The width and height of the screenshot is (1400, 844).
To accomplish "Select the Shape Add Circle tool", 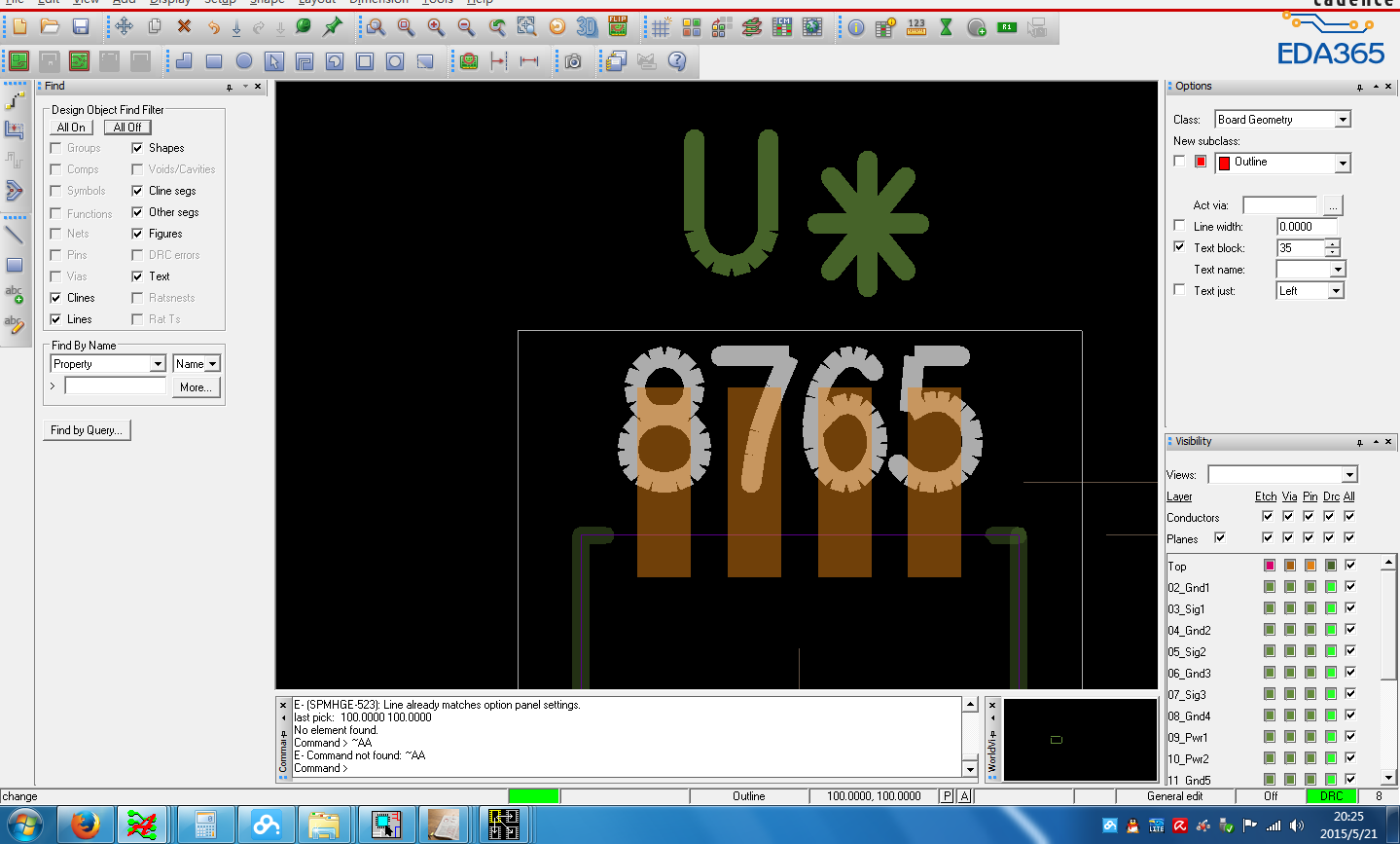I will point(244,61).
